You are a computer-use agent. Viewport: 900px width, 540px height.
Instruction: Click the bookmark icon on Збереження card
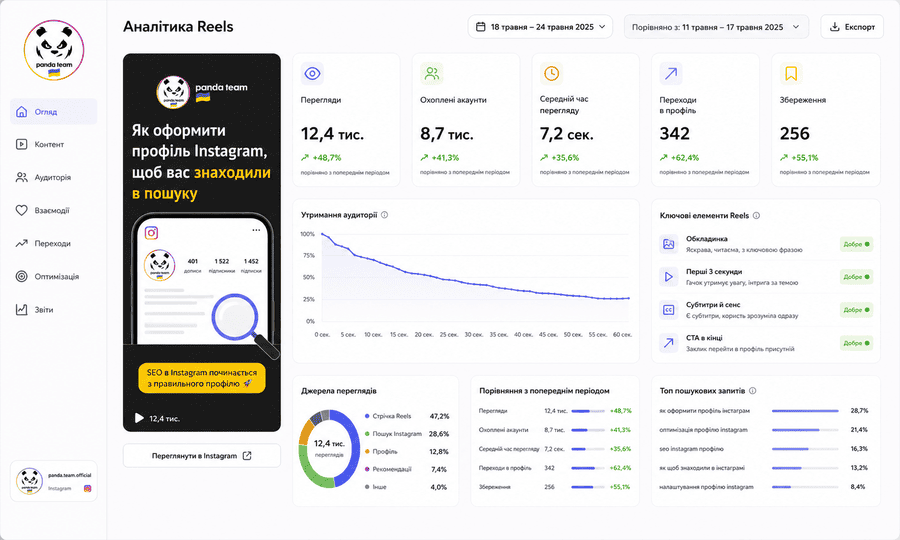(x=791, y=73)
